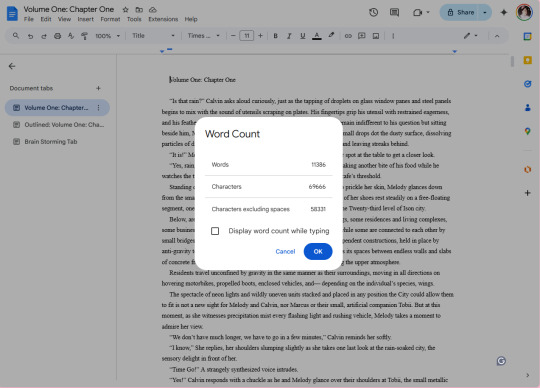Open the File menu

(x=29, y=19)
